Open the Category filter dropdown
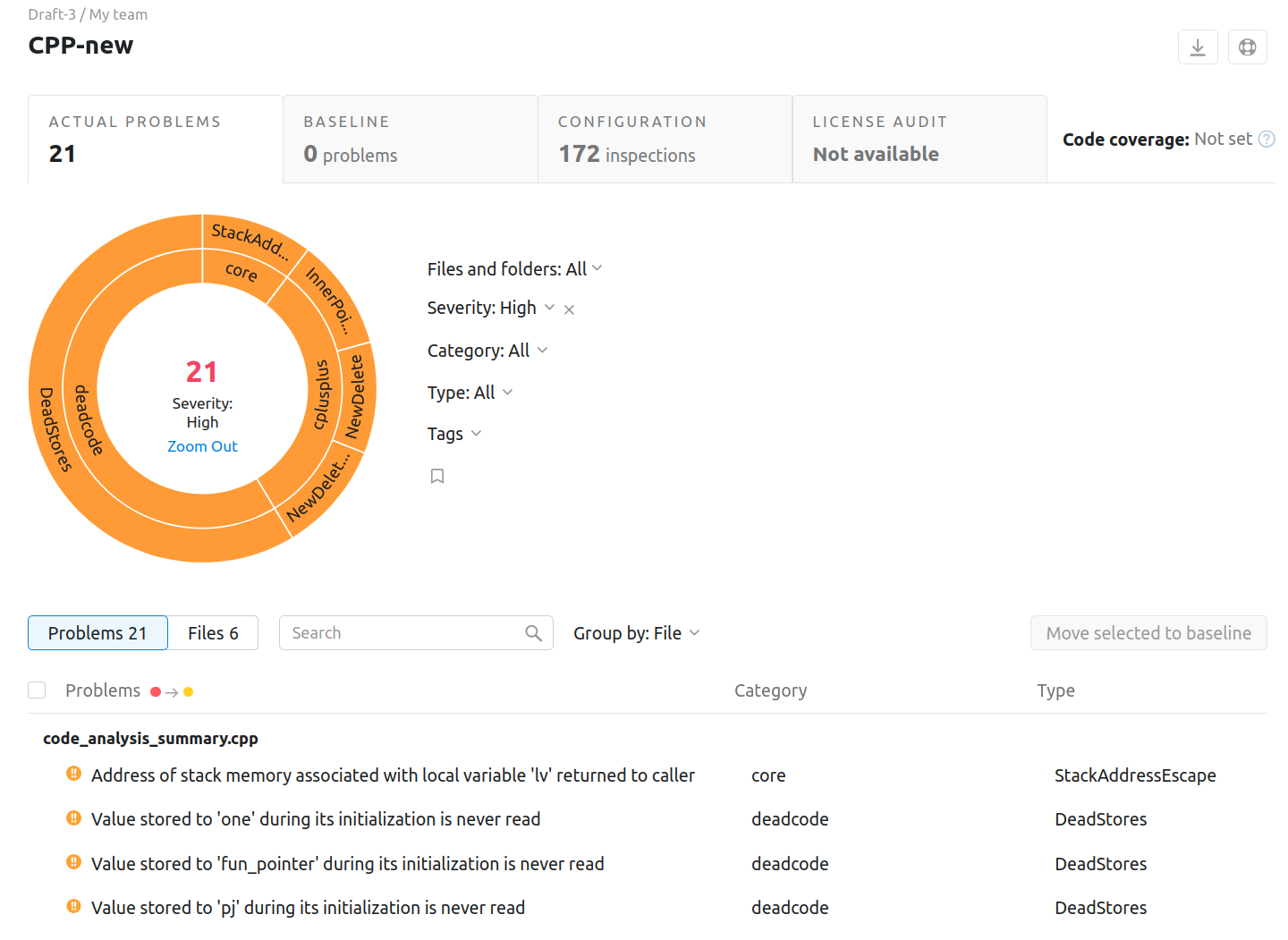 (487, 351)
